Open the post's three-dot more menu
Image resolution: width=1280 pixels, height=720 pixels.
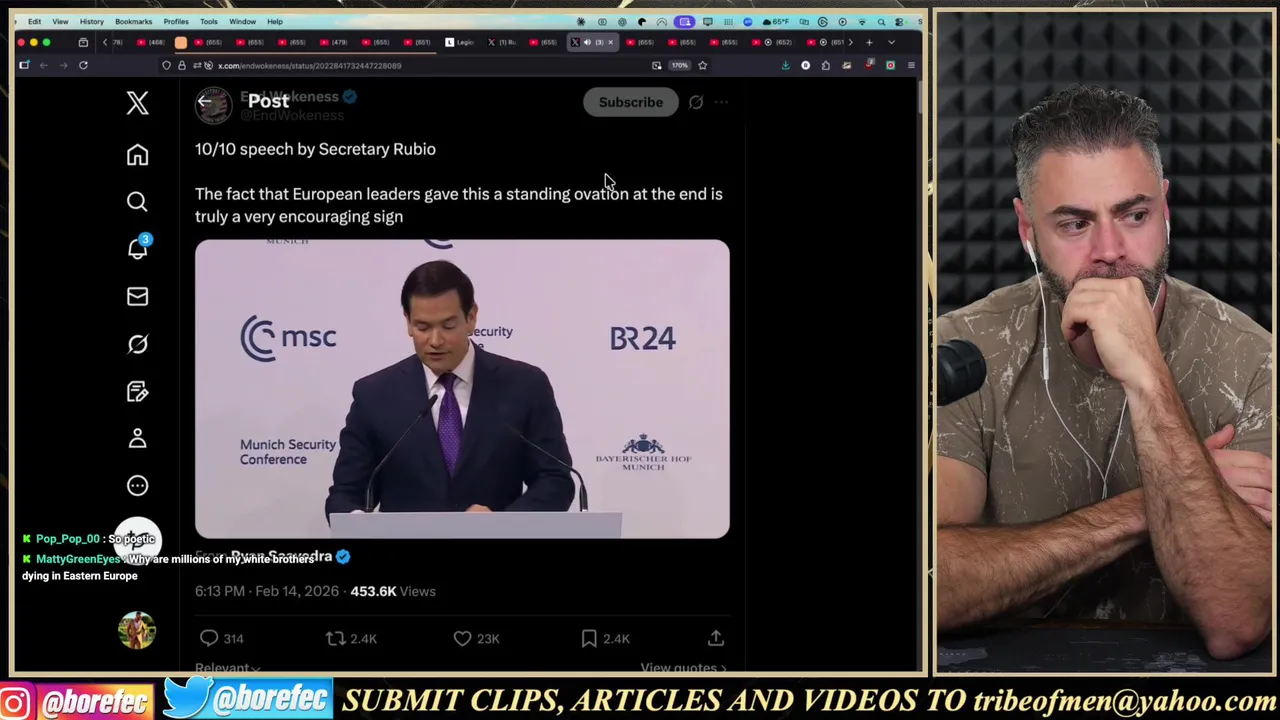[x=721, y=102]
